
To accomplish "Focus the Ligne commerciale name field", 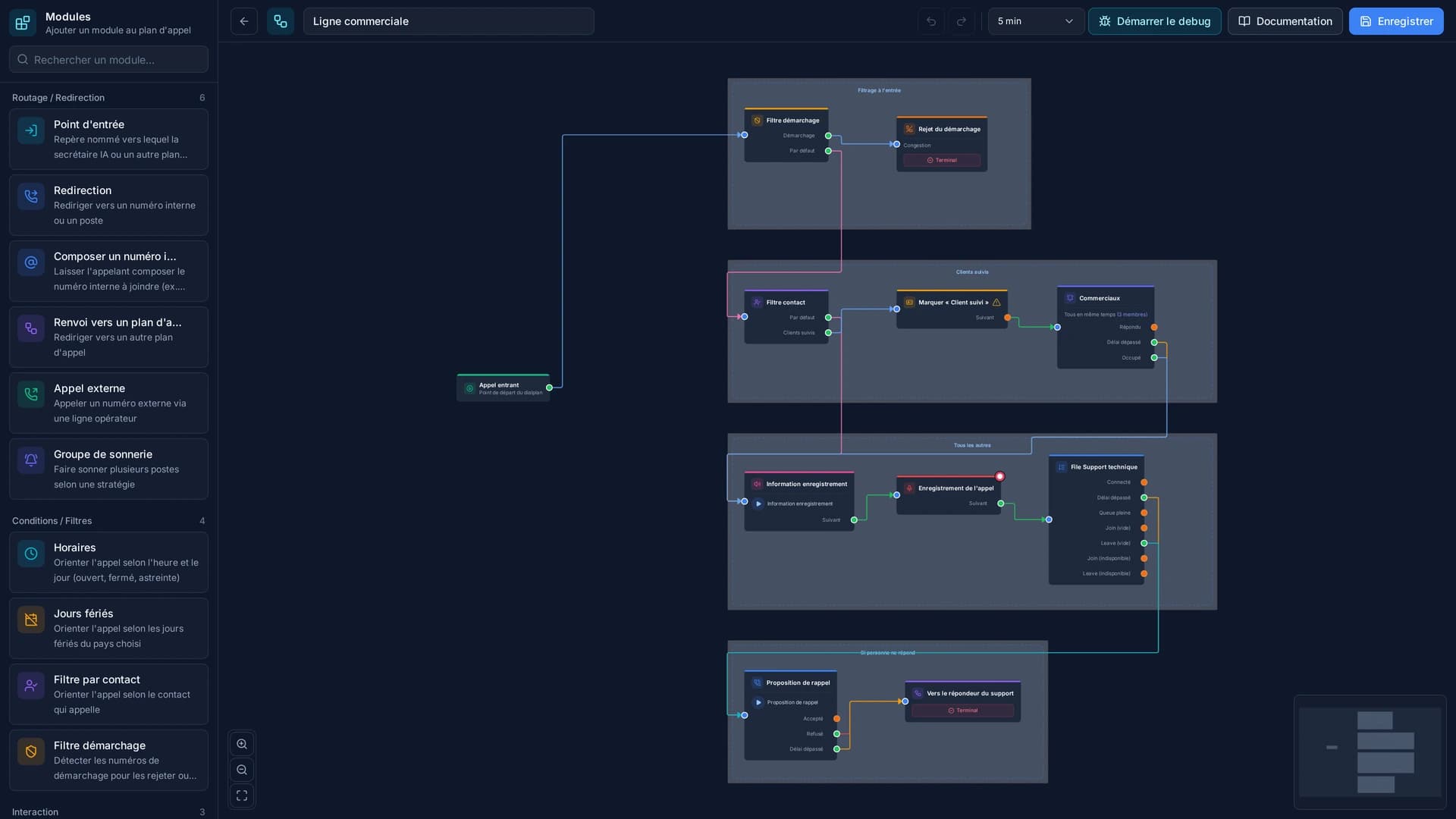I will (x=449, y=21).
